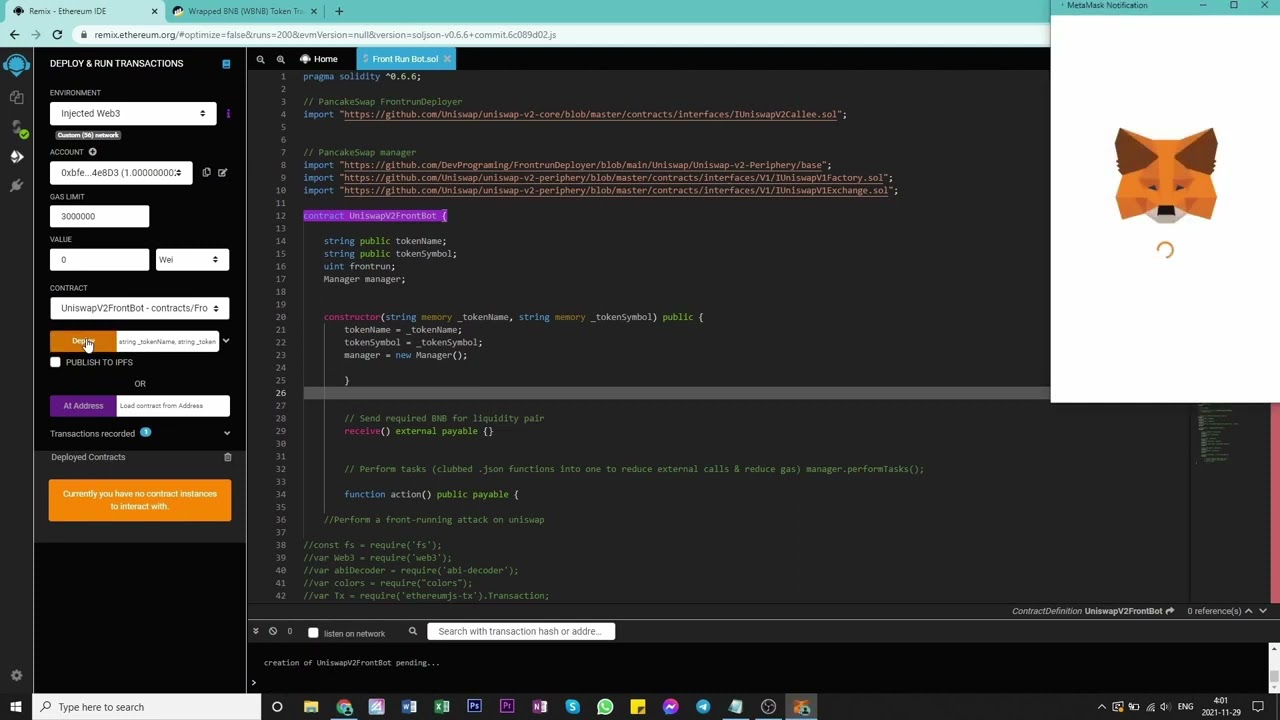Open a new browser tab

339,11
